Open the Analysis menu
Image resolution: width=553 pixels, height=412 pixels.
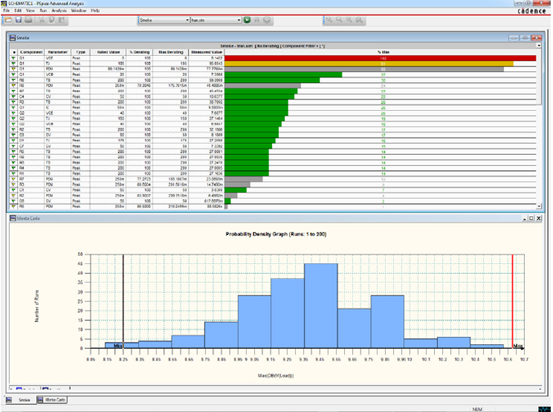pyautogui.click(x=59, y=11)
